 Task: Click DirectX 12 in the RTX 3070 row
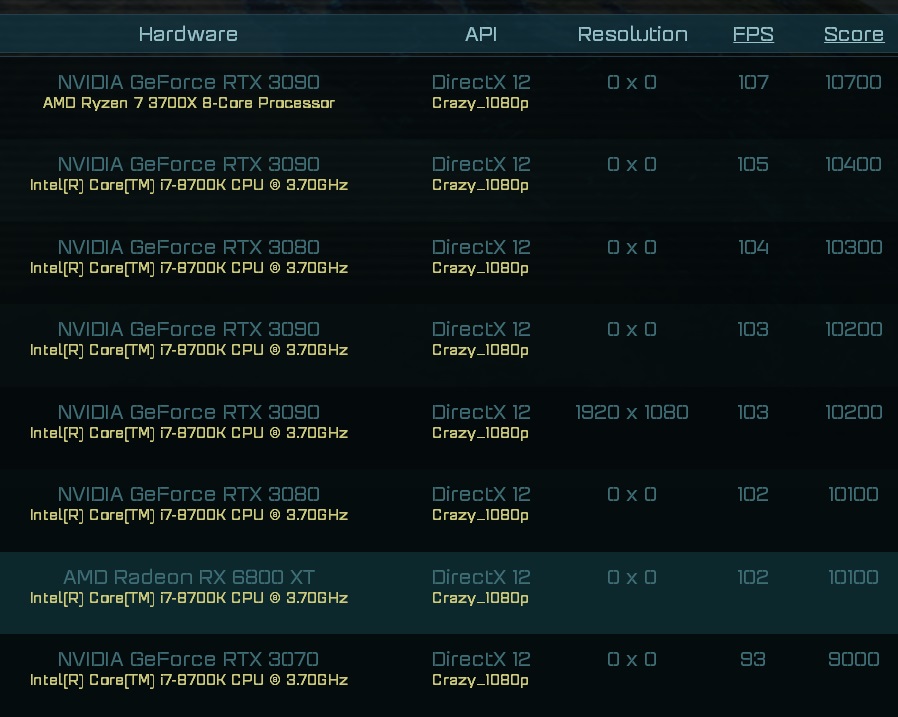point(481,659)
